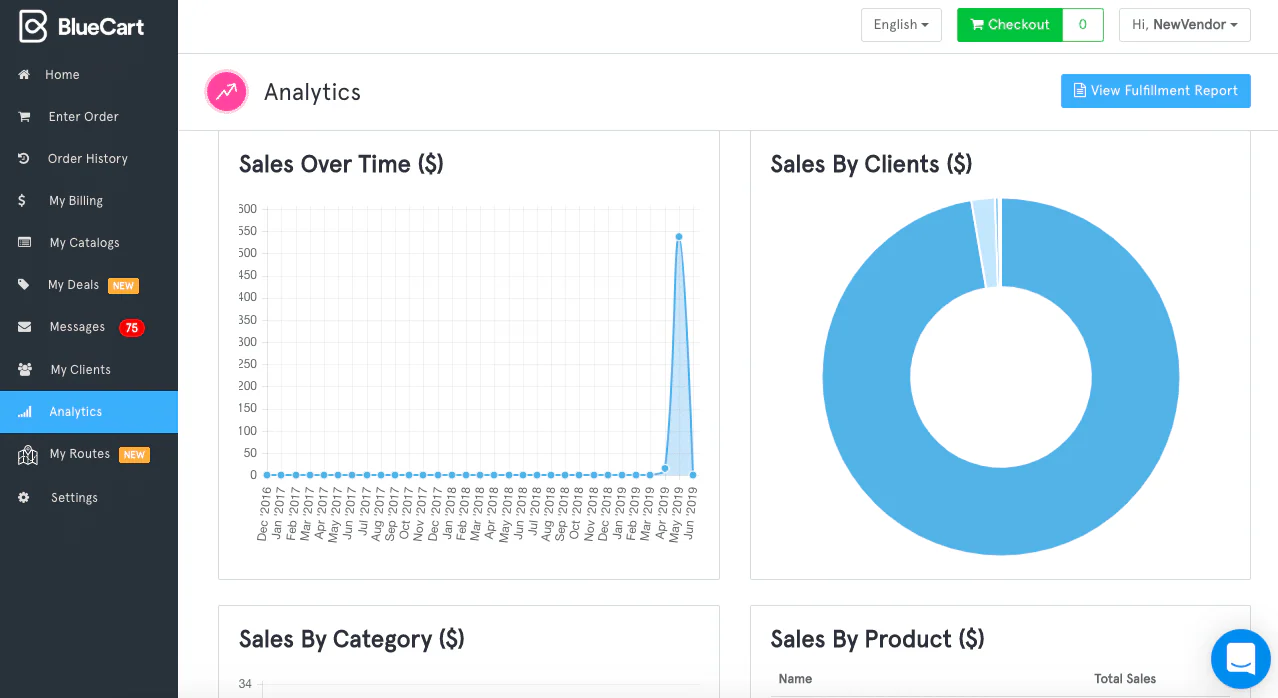This screenshot has width=1278, height=698.
Task: Click the Jun 2019 data point
Action: pos(693,475)
